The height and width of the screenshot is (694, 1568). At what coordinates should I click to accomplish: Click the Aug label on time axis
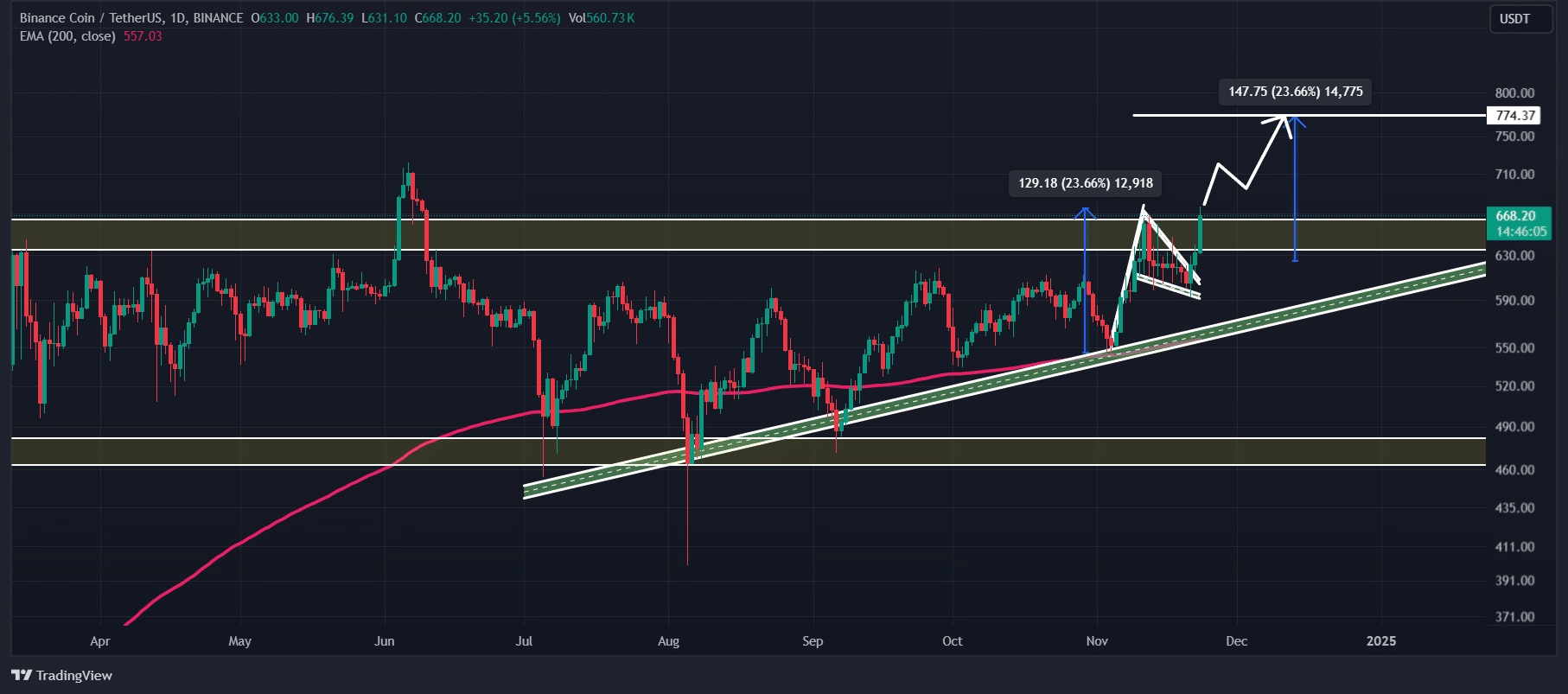click(x=668, y=641)
